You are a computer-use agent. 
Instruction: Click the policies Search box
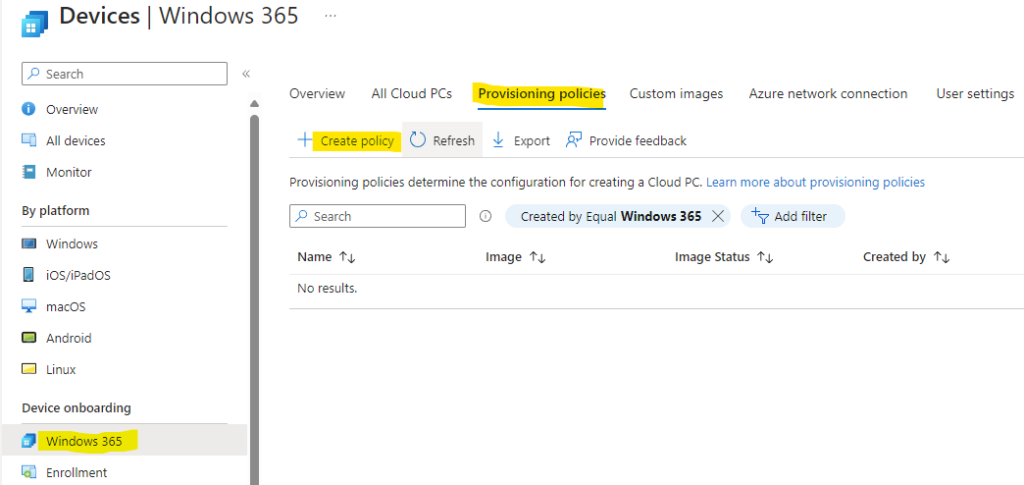click(x=377, y=216)
